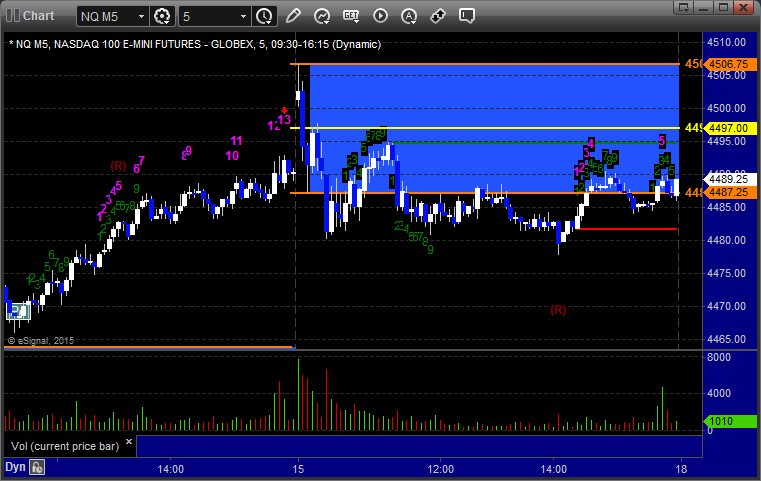Click the 4480.00 price axis label

(x=726, y=240)
